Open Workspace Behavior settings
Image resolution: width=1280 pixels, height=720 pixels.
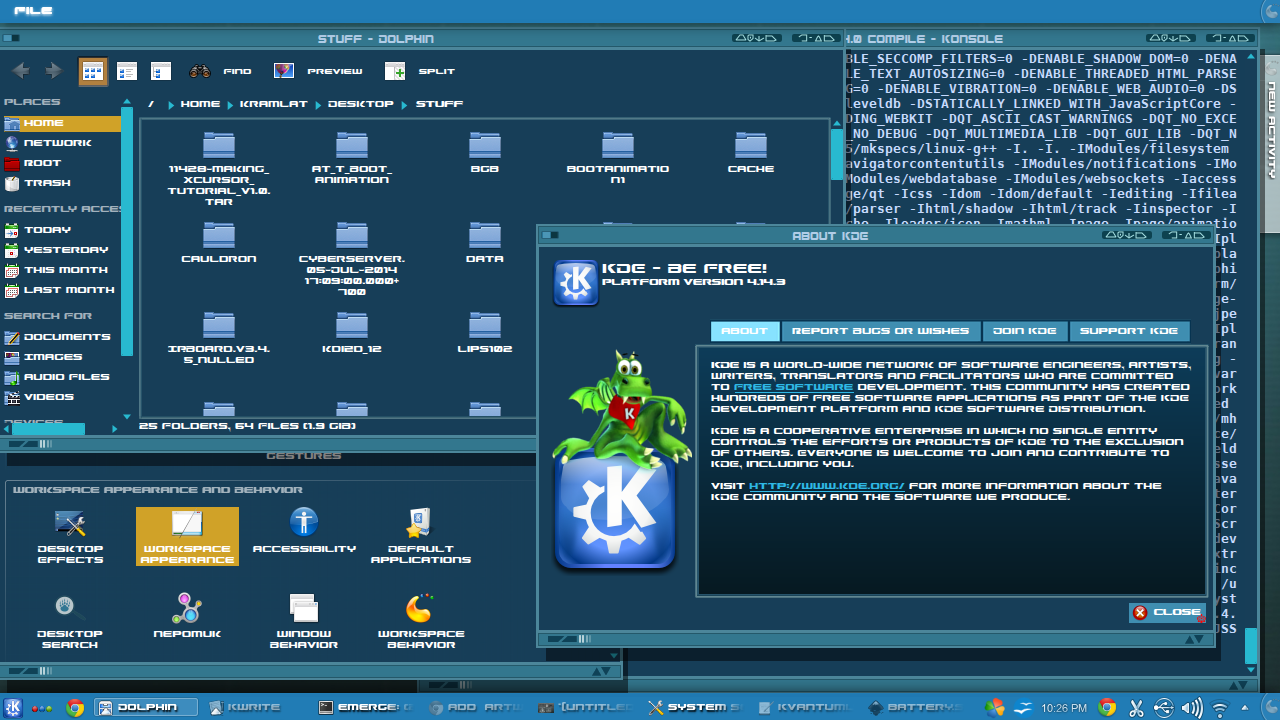[x=420, y=622]
